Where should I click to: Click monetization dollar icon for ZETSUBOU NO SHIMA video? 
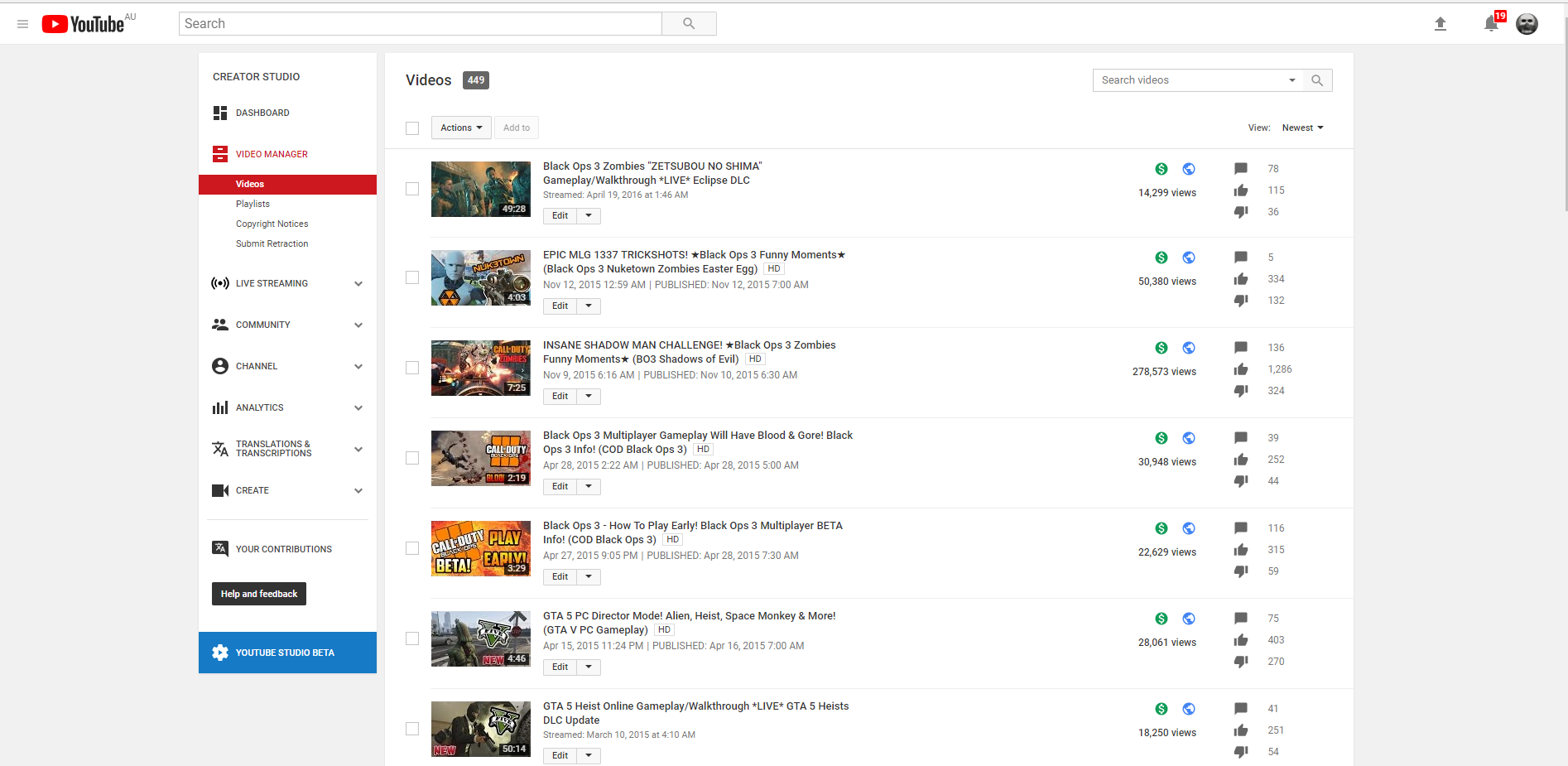pos(1162,169)
